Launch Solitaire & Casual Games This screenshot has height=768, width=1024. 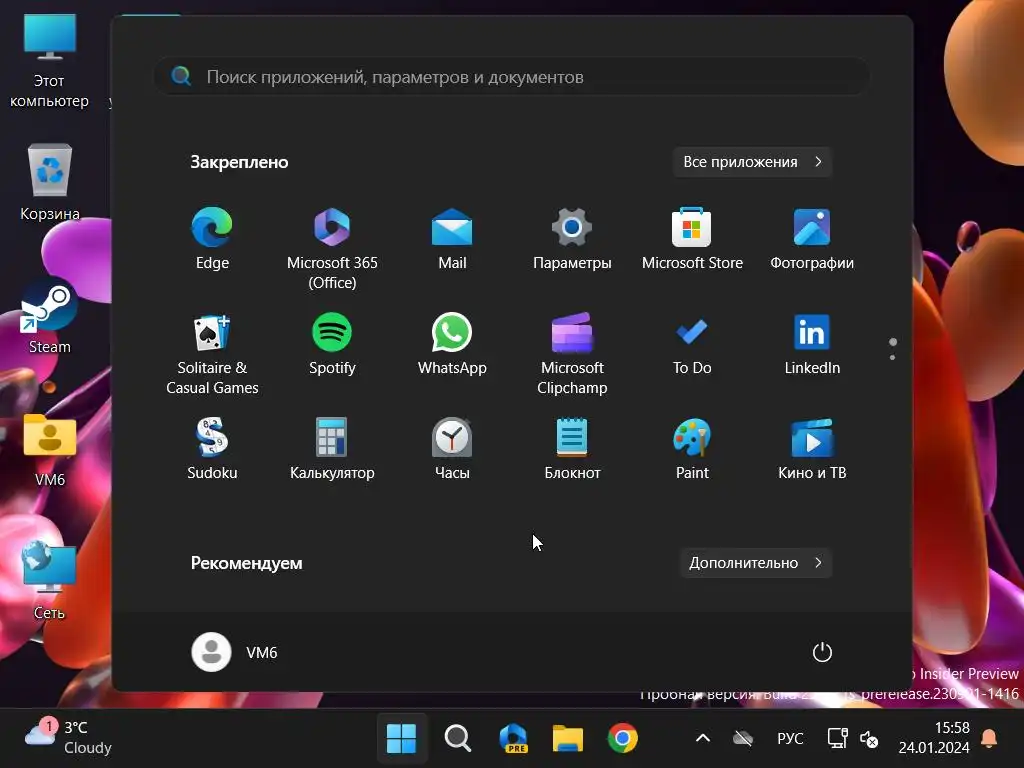click(212, 353)
